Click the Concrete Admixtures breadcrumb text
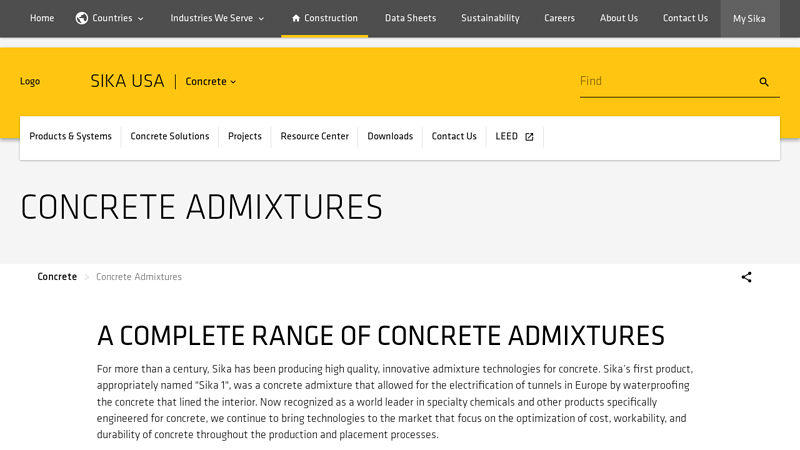 [139, 277]
